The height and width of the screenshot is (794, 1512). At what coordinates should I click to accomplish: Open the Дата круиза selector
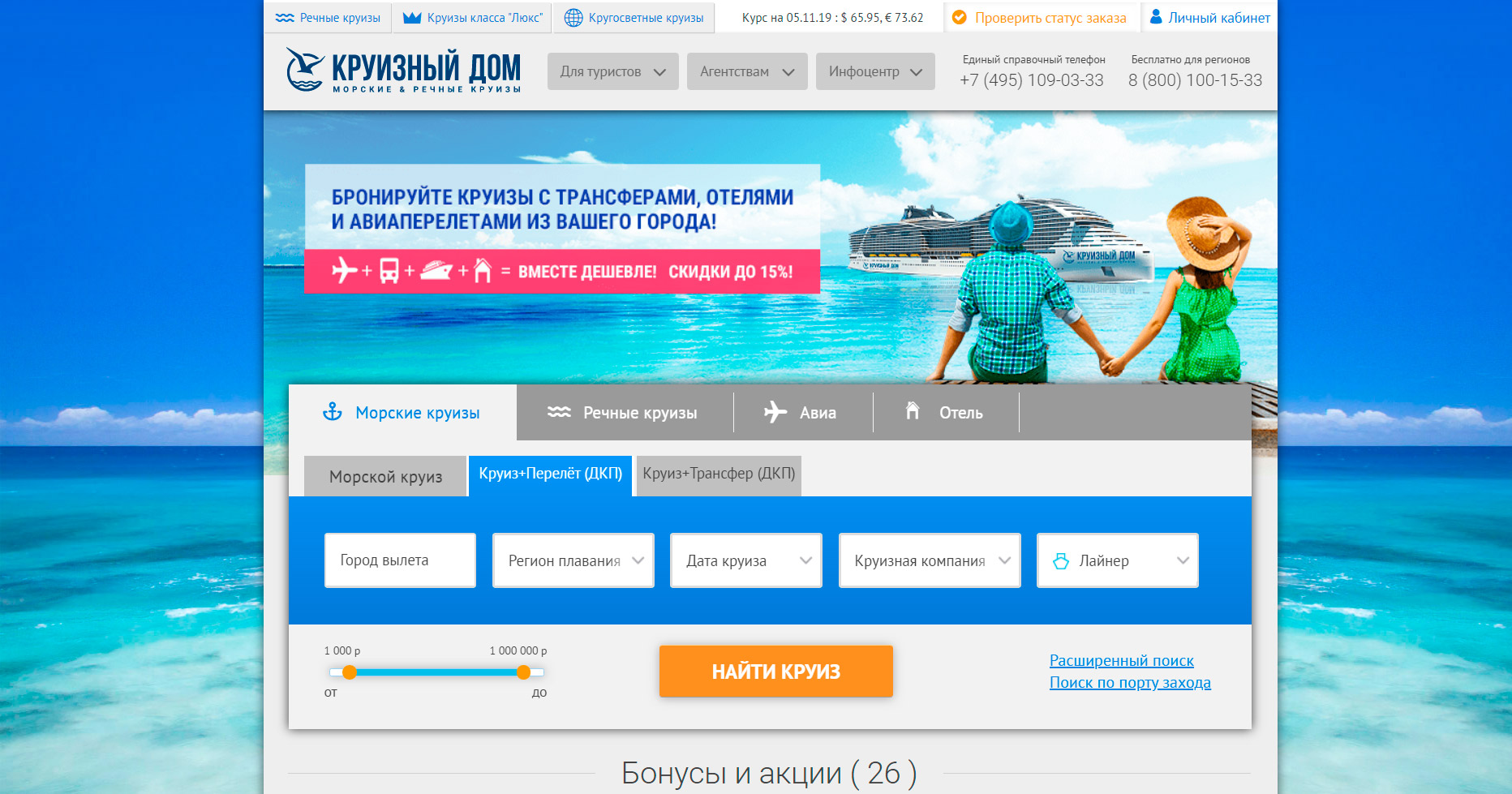tap(745, 560)
